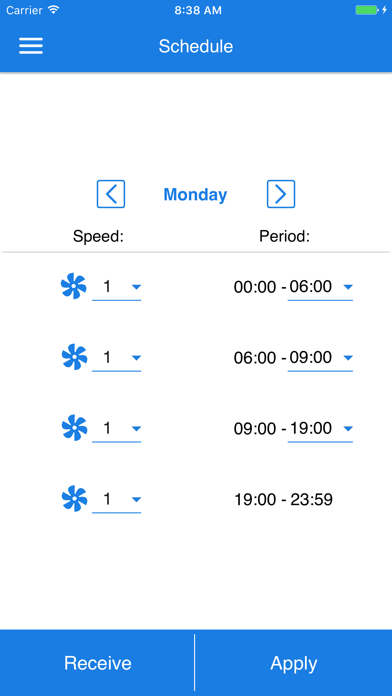The image size is (392, 696).
Task: Open speed dropdown for 06:00 - 09:00 row
Action: pyautogui.click(x=116, y=359)
